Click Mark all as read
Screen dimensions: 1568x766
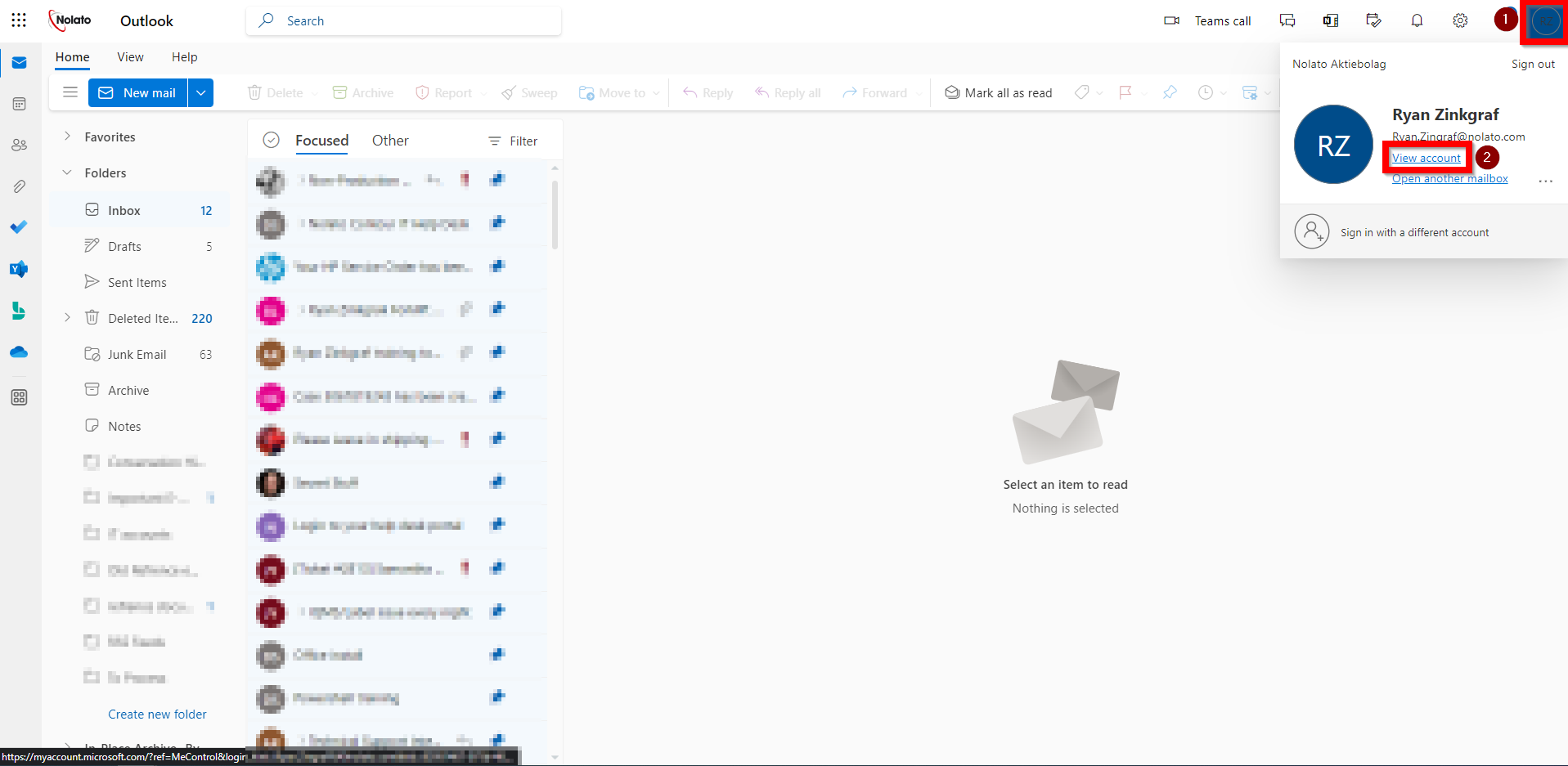pos(999,92)
